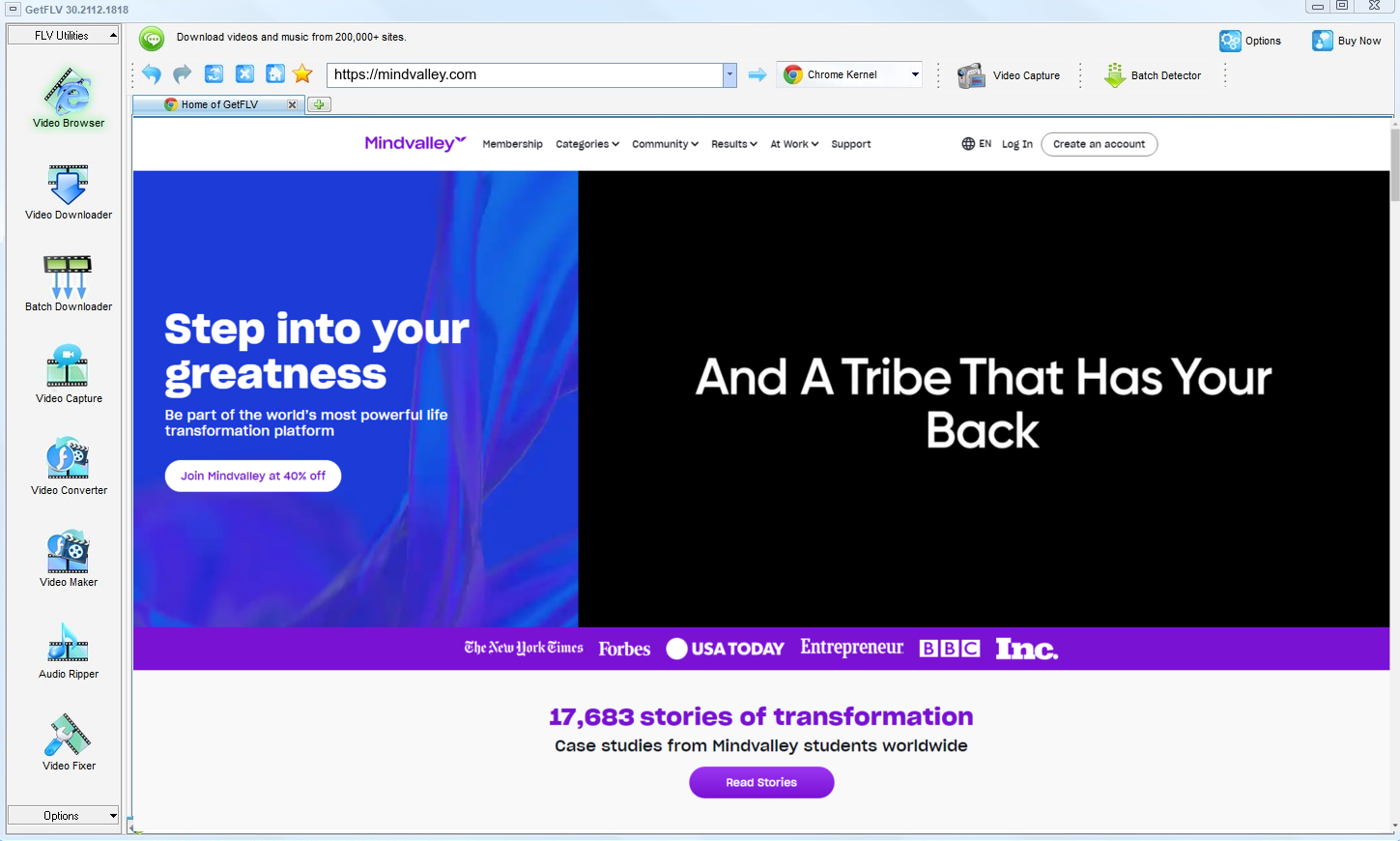Go back with the blue back arrow
This screenshot has width=1400, height=841.
152,73
